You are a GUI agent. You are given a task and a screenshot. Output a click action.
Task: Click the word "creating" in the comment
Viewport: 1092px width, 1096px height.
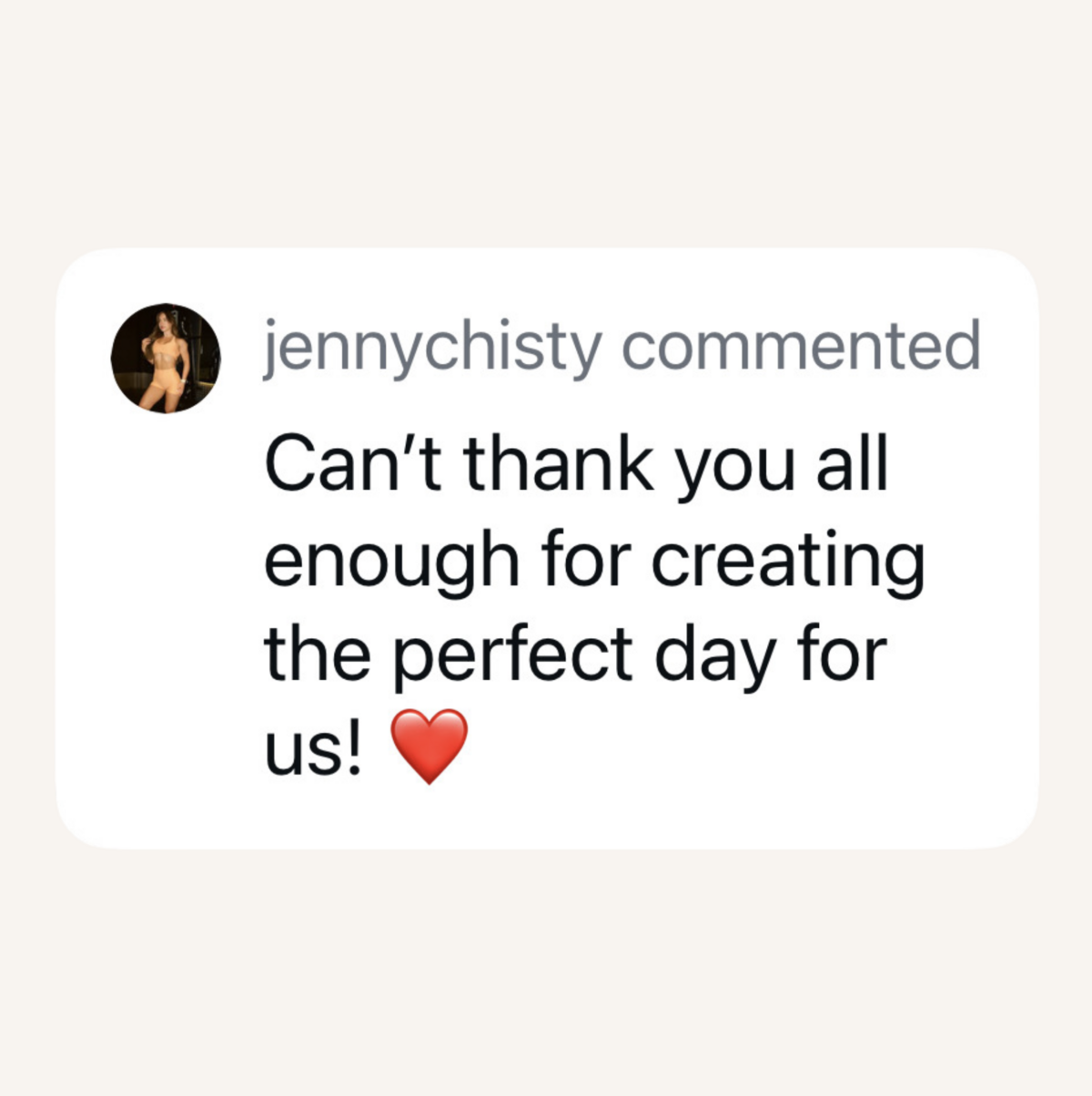pyautogui.click(x=788, y=563)
